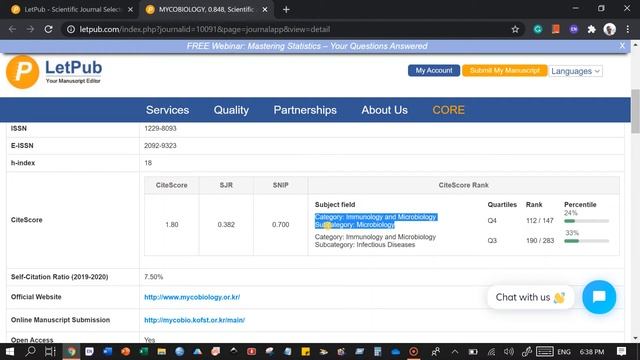Click the SJR value 0.382
Viewport: 640px width, 360px height.
226,224
